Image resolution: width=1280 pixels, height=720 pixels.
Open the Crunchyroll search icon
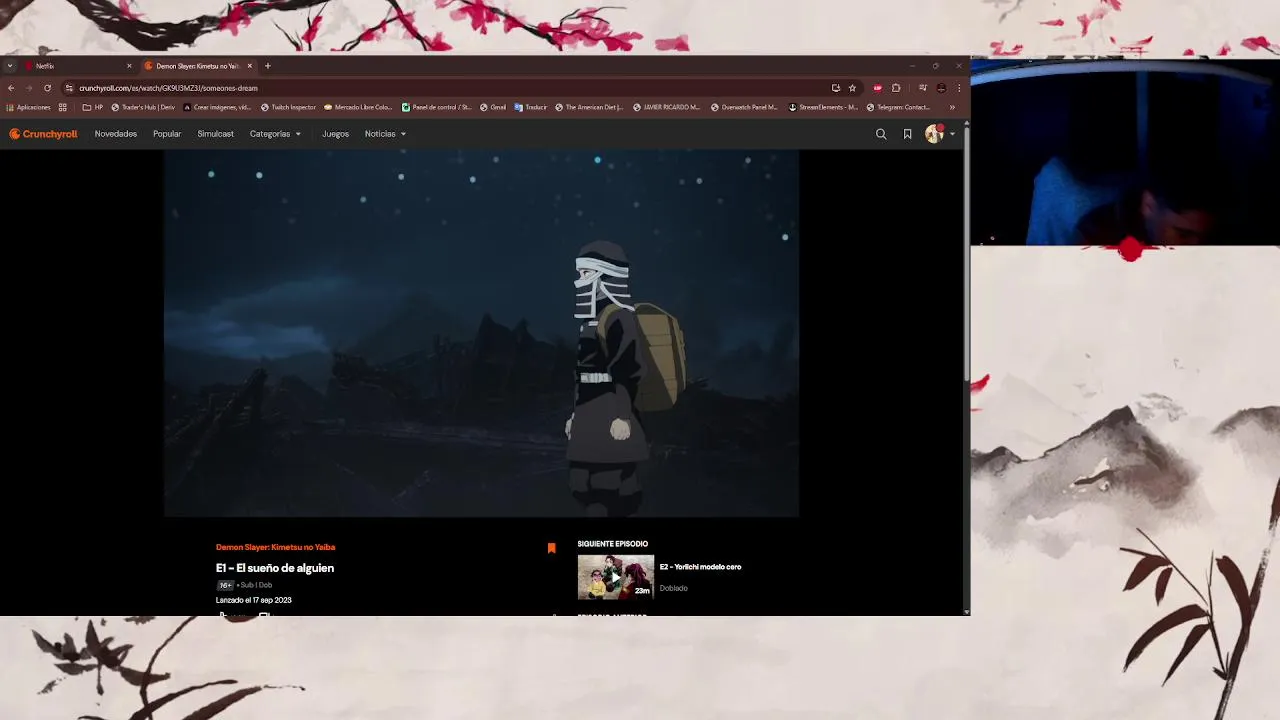point(881,134)
